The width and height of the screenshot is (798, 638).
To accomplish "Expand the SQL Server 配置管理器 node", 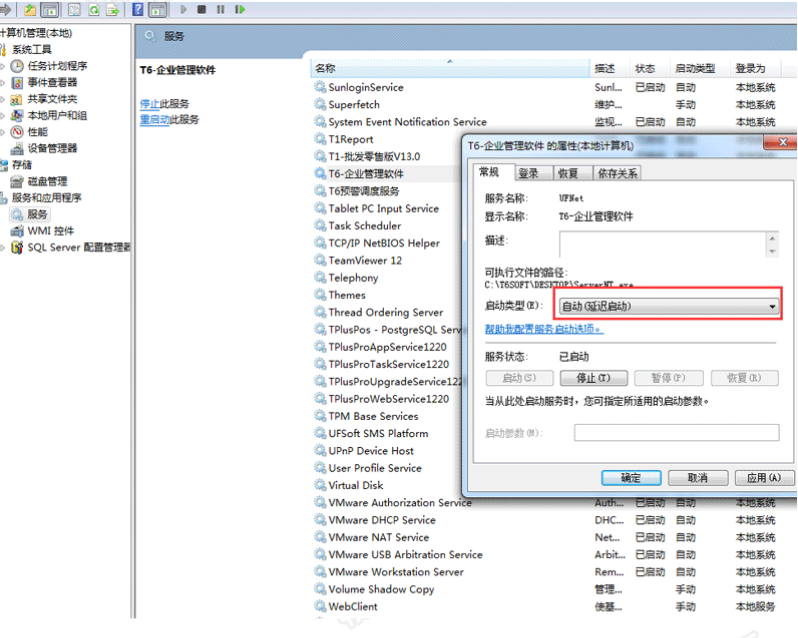I will [x=3, y=248].
